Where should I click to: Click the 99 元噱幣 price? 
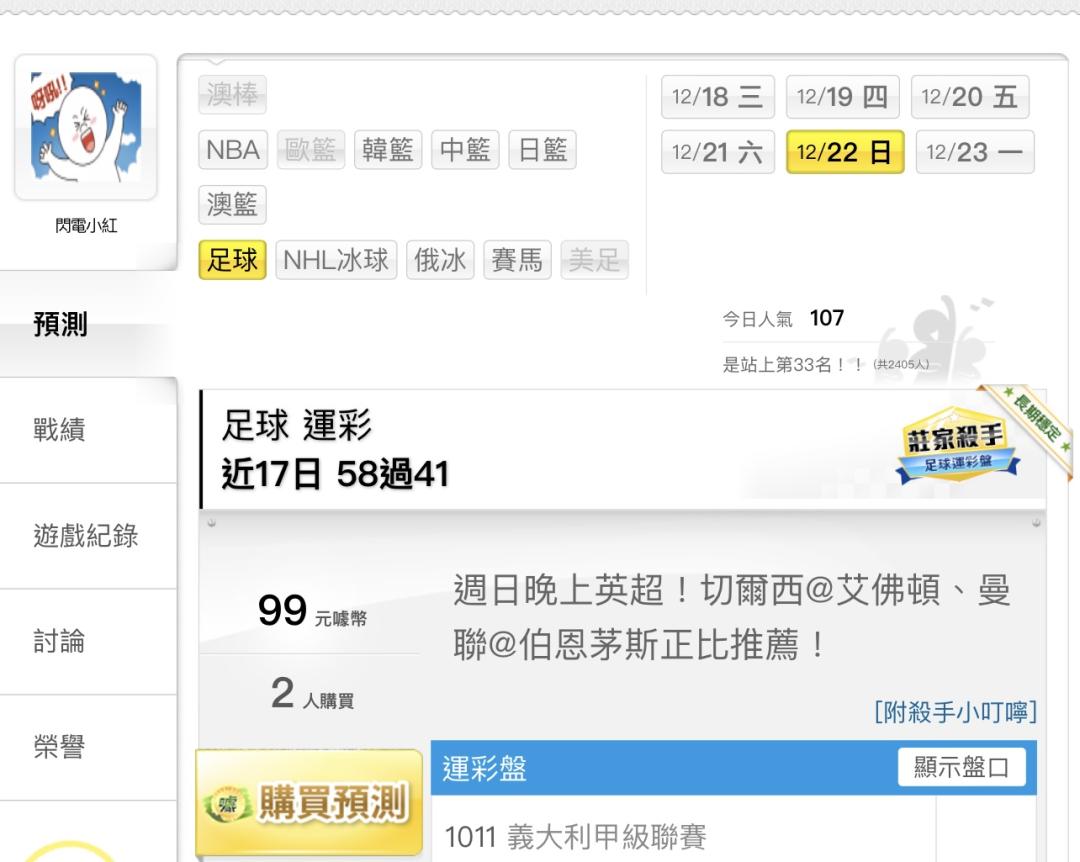pos(312,611)
